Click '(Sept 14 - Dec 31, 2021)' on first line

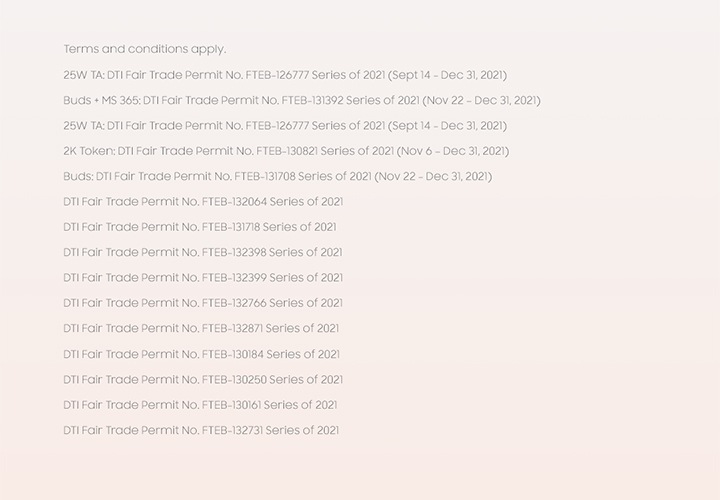[447, 75]
